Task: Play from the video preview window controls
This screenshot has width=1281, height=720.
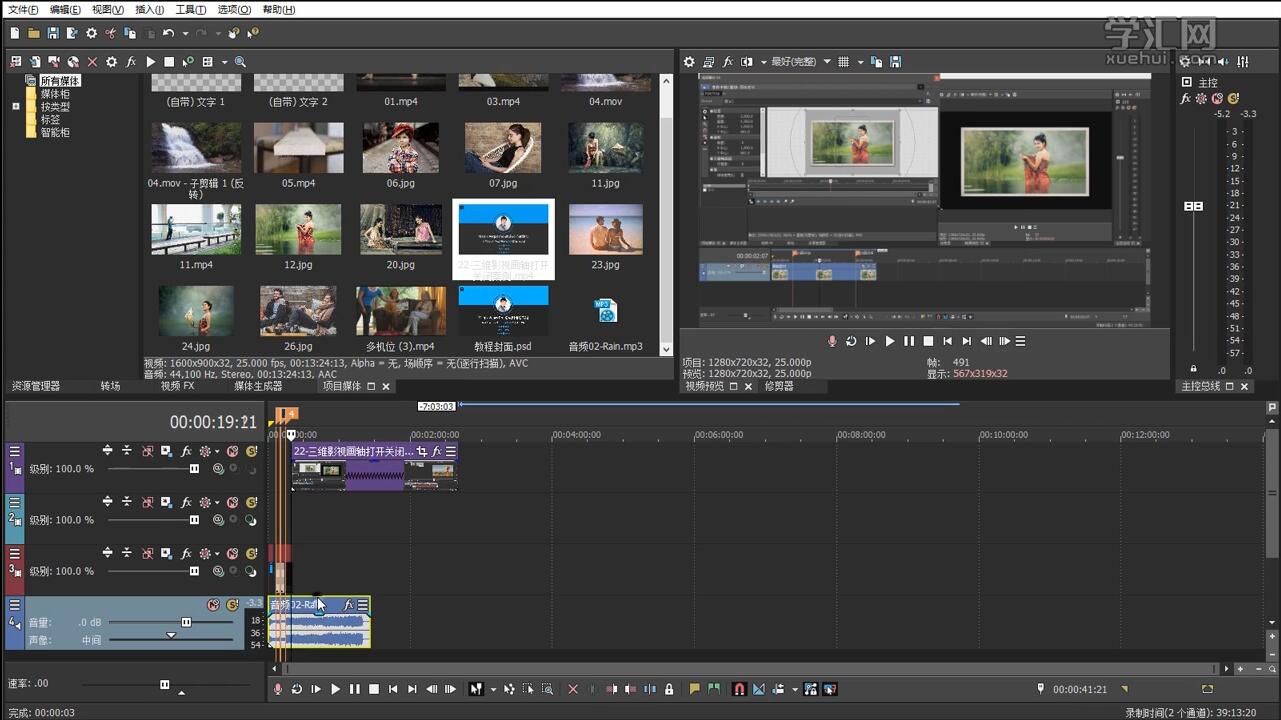Action: click(x=890, y=341)
